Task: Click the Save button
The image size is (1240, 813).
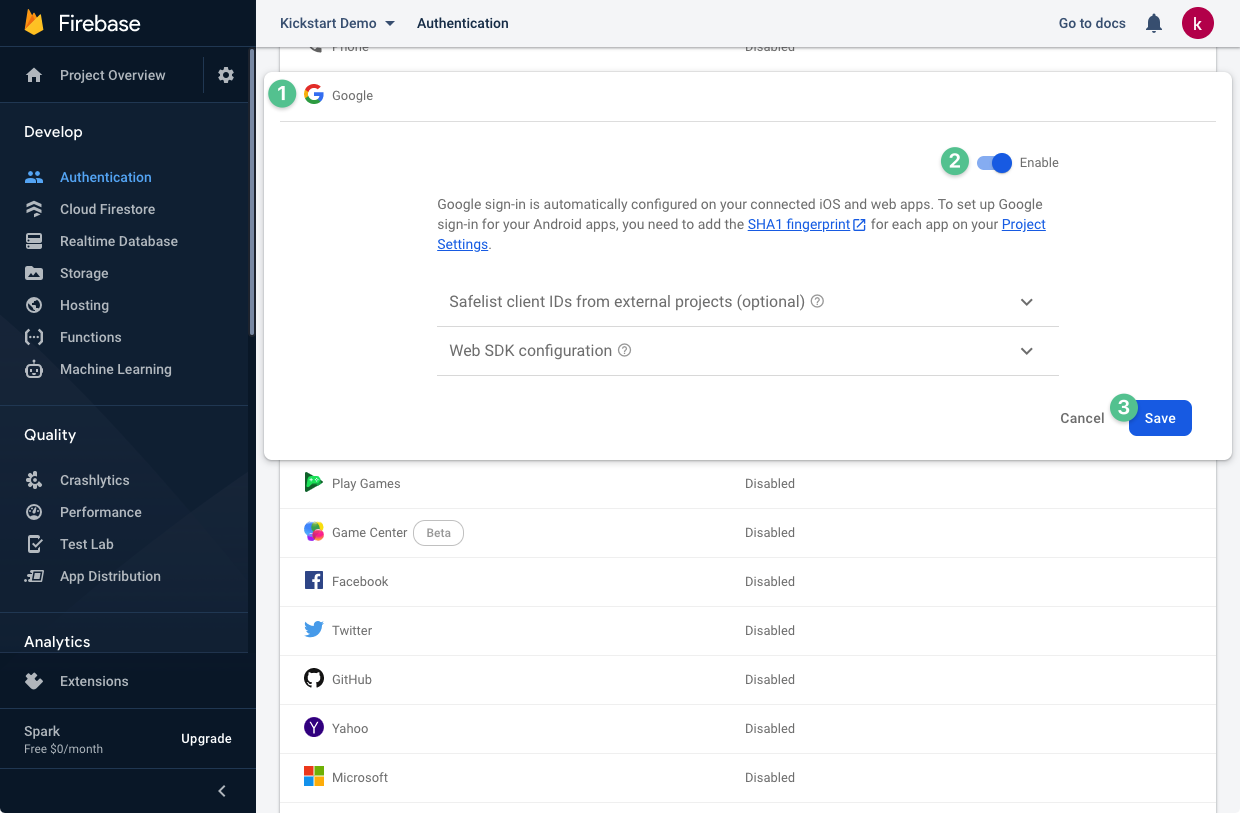Action: click(x=1160, y=418)
